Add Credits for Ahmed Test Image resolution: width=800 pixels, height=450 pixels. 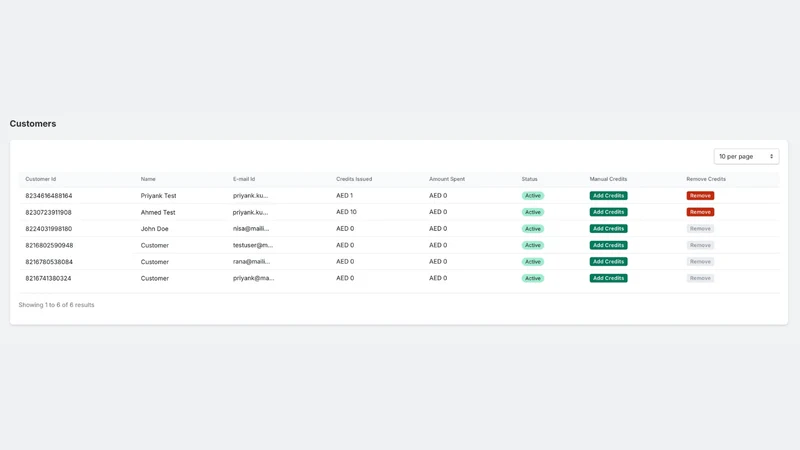608,212
